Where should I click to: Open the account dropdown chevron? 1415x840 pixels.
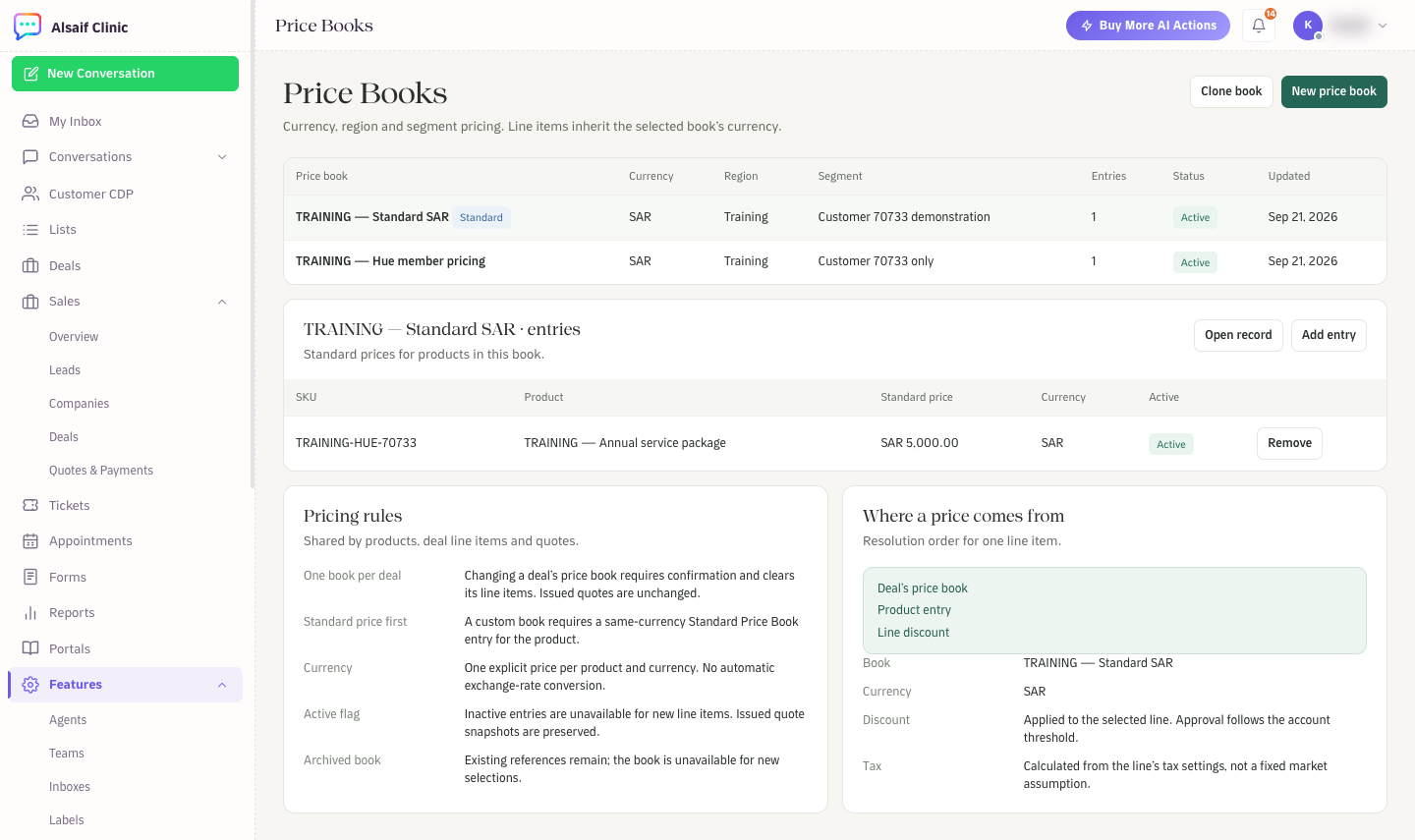(1383, 26)
